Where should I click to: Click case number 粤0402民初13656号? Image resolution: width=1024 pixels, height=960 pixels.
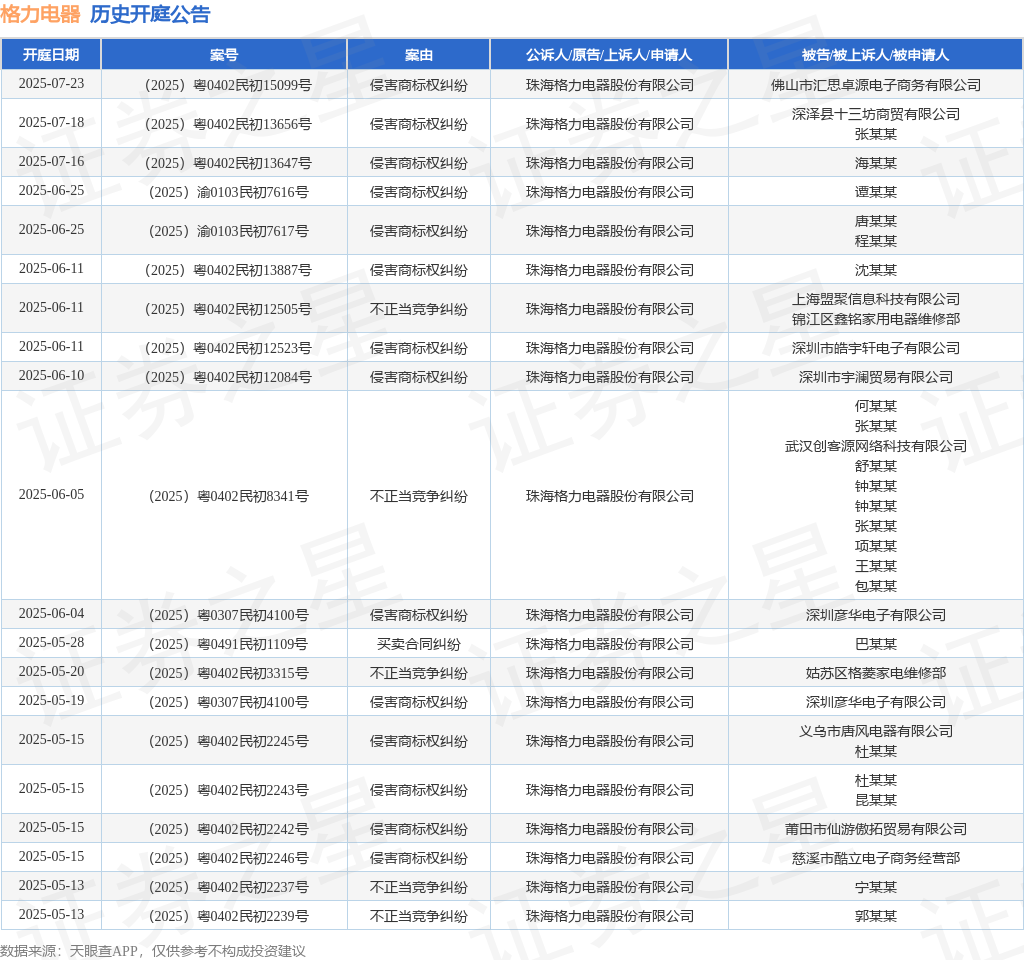pyautogui.click(x=228, y=124)
